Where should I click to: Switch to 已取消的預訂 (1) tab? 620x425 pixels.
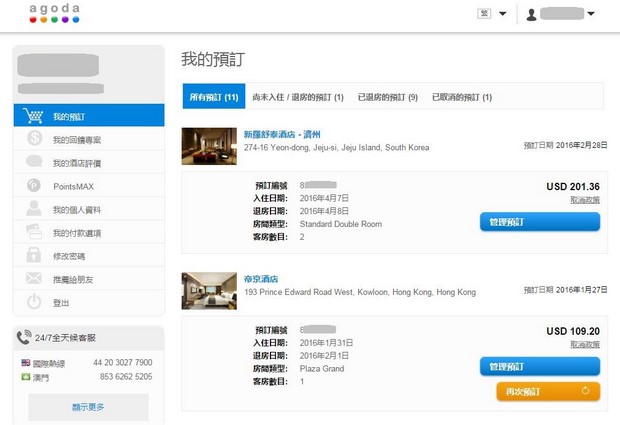point(462,97)
